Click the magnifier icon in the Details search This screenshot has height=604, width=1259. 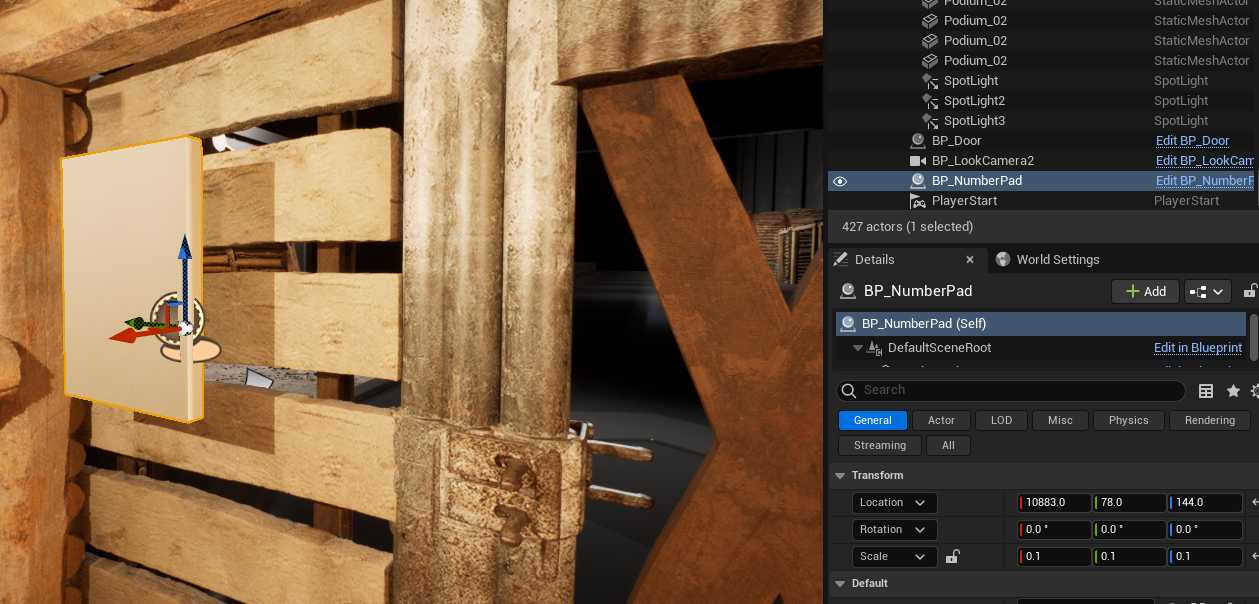click(x=849, y=391)
